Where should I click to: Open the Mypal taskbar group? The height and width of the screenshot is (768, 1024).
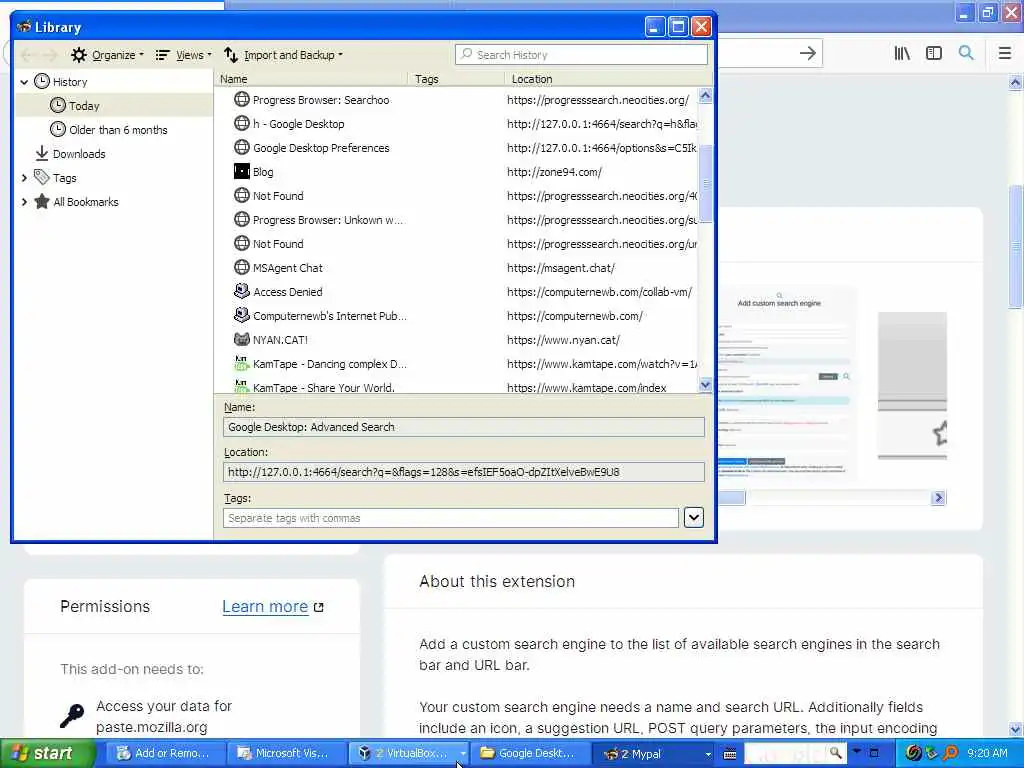[653, 754]
